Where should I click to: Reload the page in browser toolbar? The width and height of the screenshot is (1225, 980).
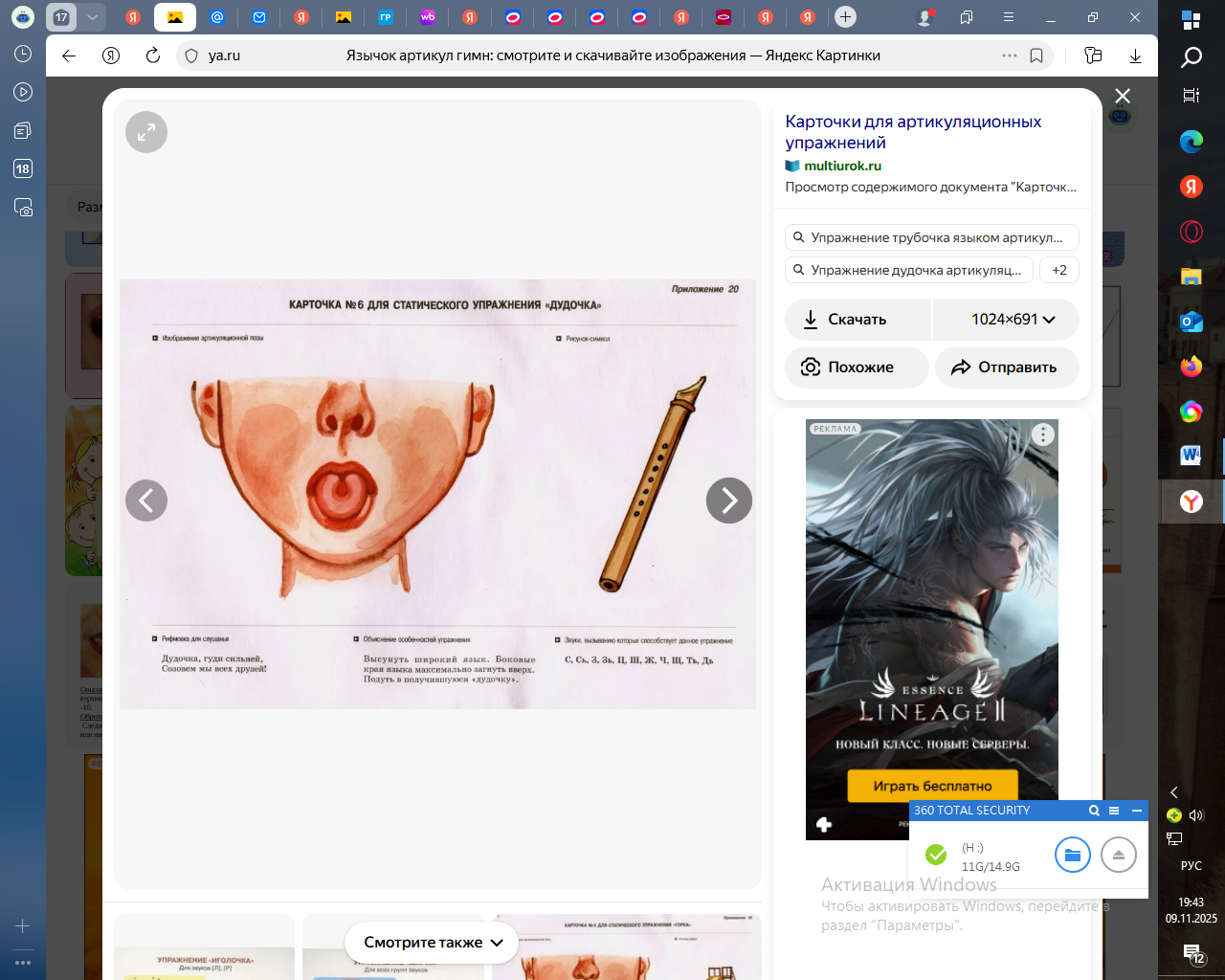click(x=153, y=56)
